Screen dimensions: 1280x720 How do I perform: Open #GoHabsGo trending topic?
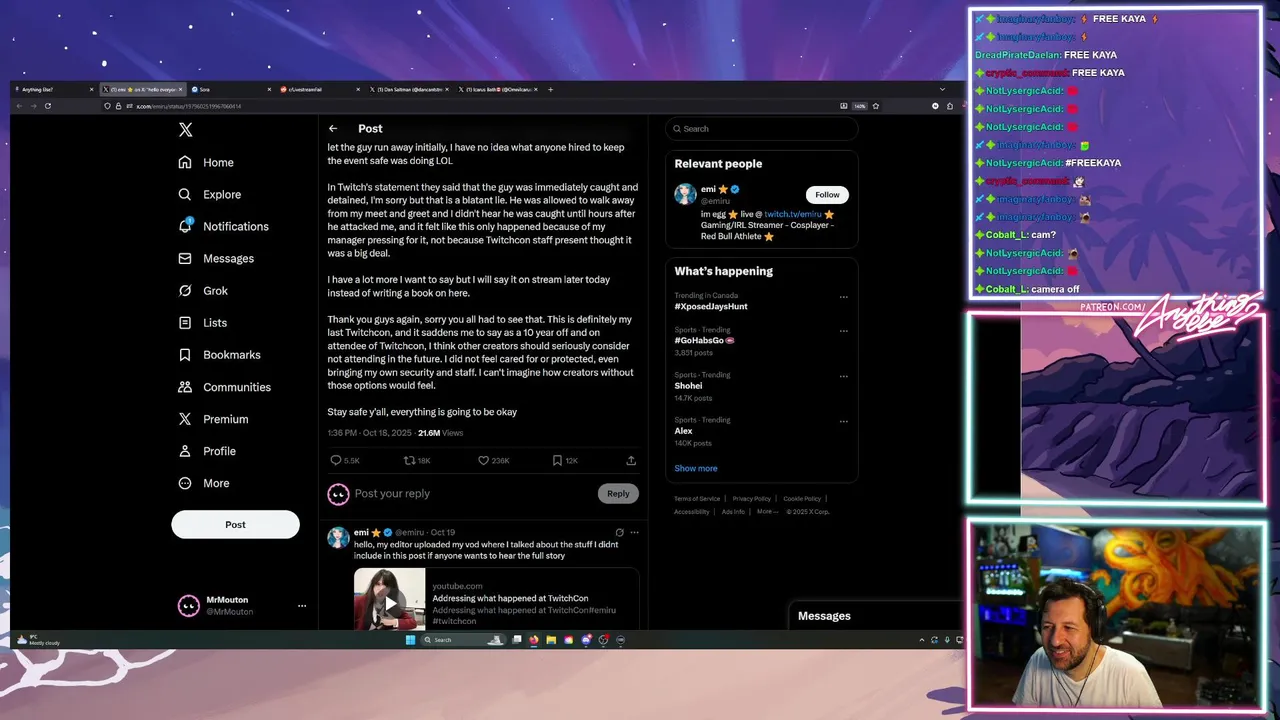click(704, 340)
